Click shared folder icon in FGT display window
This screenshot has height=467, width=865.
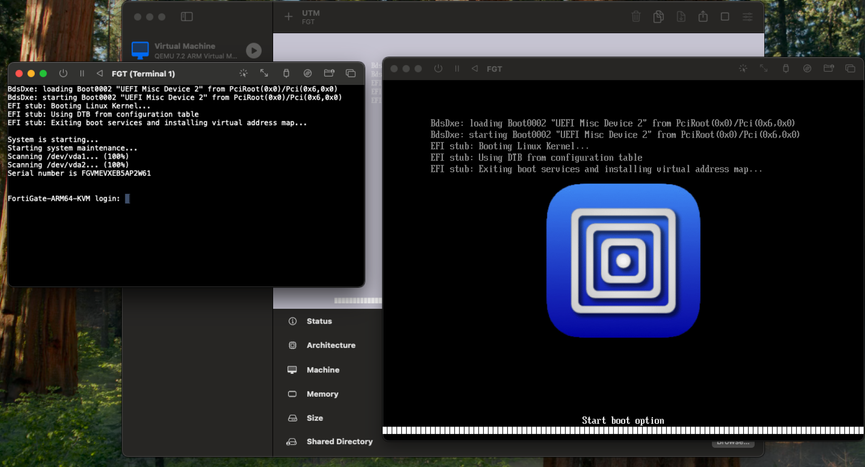click(829, 68)
